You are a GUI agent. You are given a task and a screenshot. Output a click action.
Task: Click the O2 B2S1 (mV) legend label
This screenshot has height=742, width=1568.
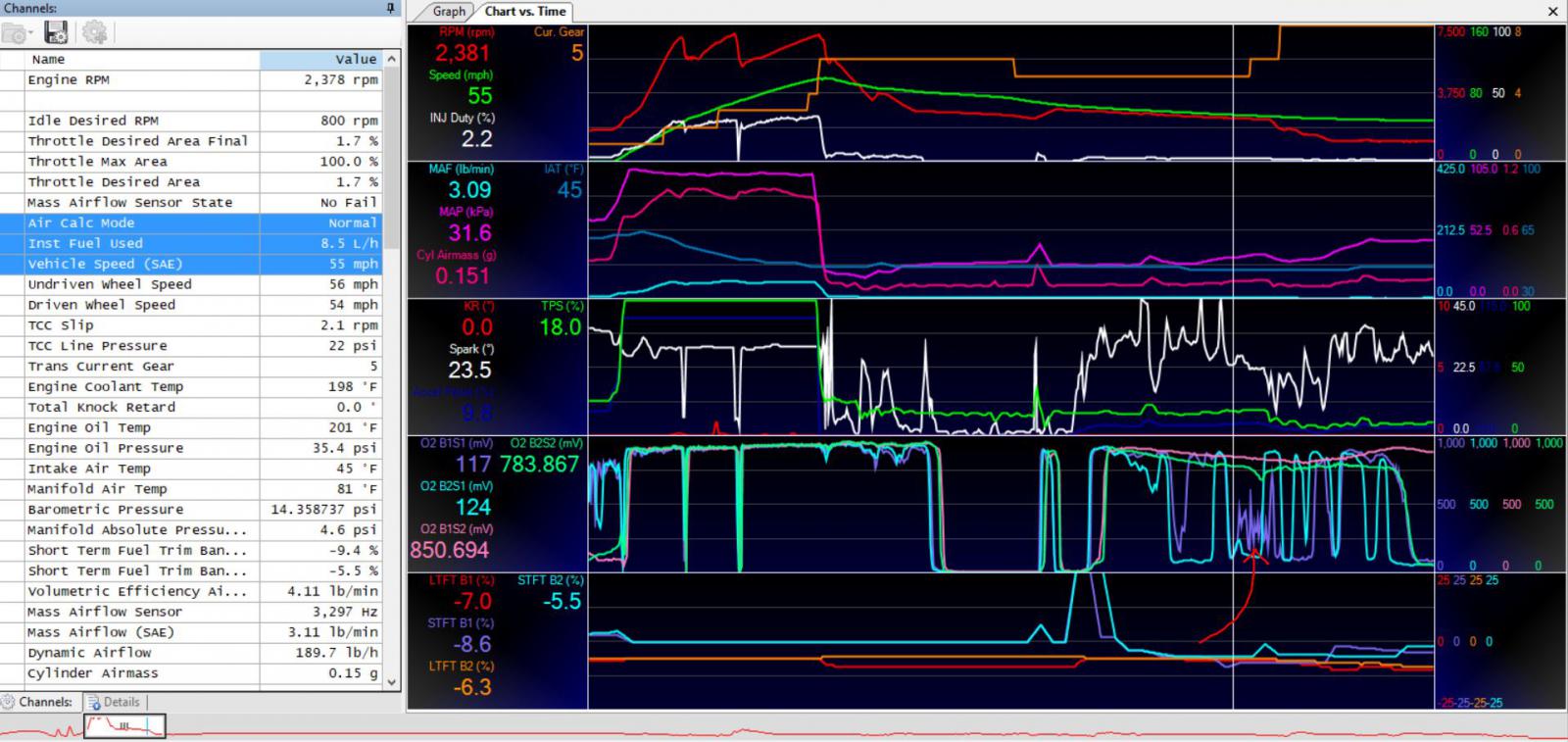tap(457, 486)
